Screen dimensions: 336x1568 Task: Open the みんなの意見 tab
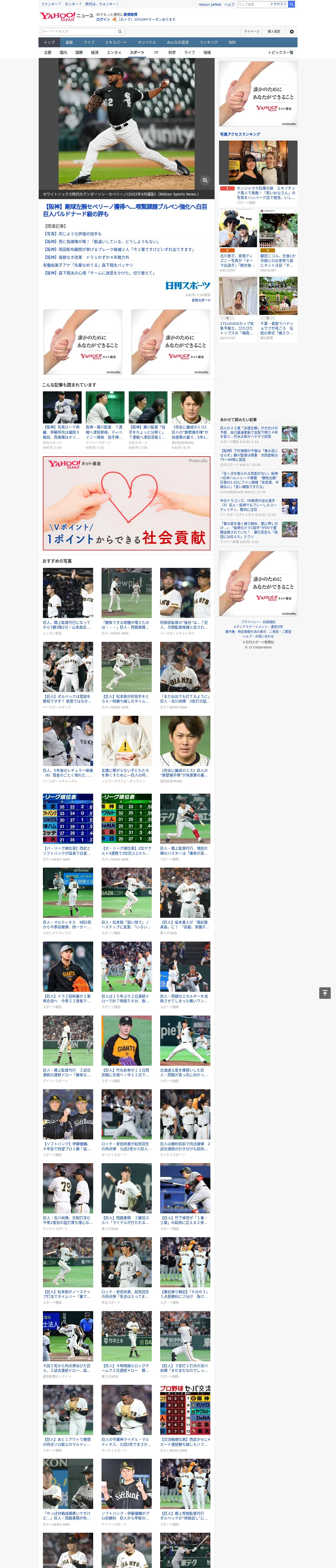click(177, 43)
